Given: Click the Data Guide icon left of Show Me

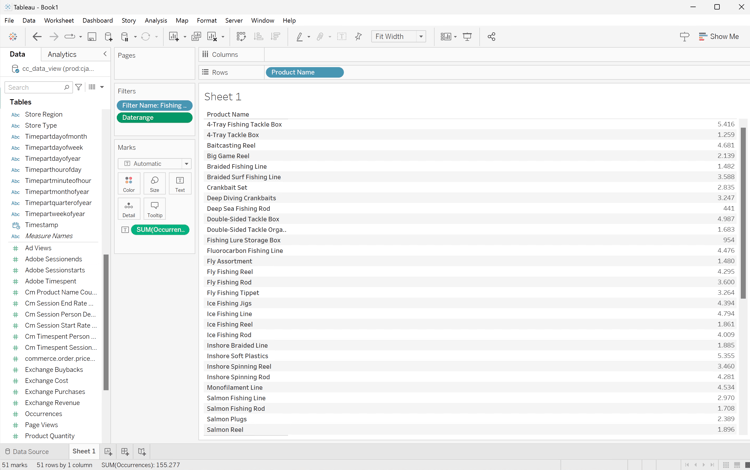Looking at the screenshot, I should click(684, 37).
